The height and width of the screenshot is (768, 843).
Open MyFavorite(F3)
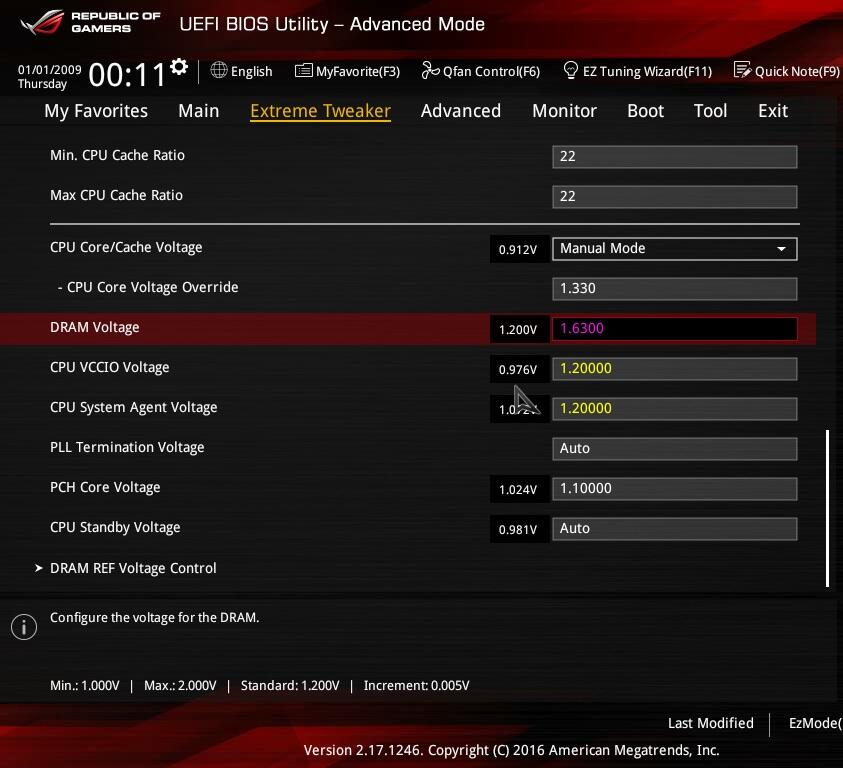(347, 71)
